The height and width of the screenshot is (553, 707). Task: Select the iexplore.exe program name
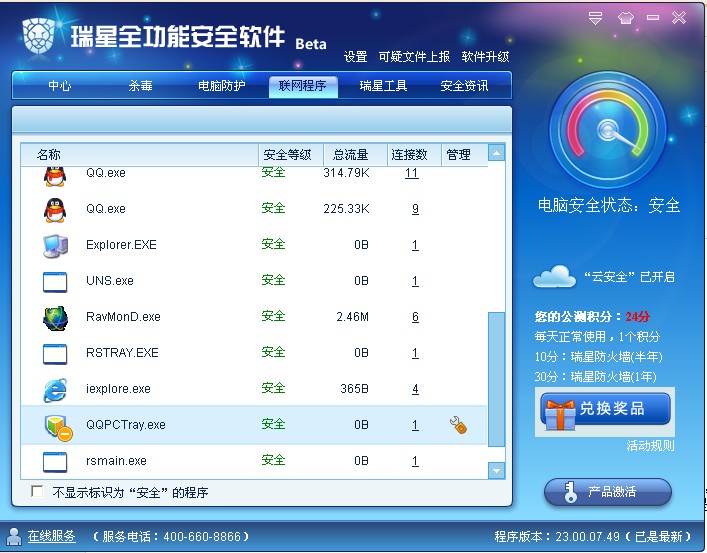(118, 389)
